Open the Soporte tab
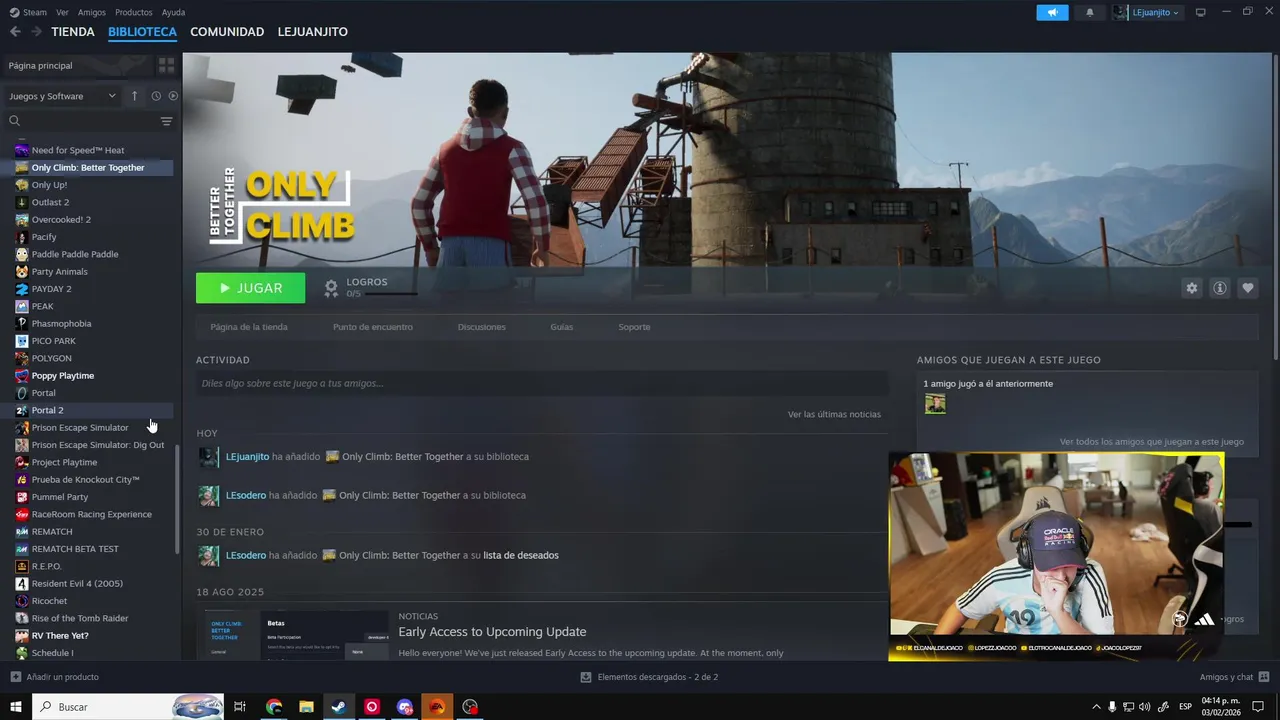This screenshot has height=720, width=1280. point(634,327)
